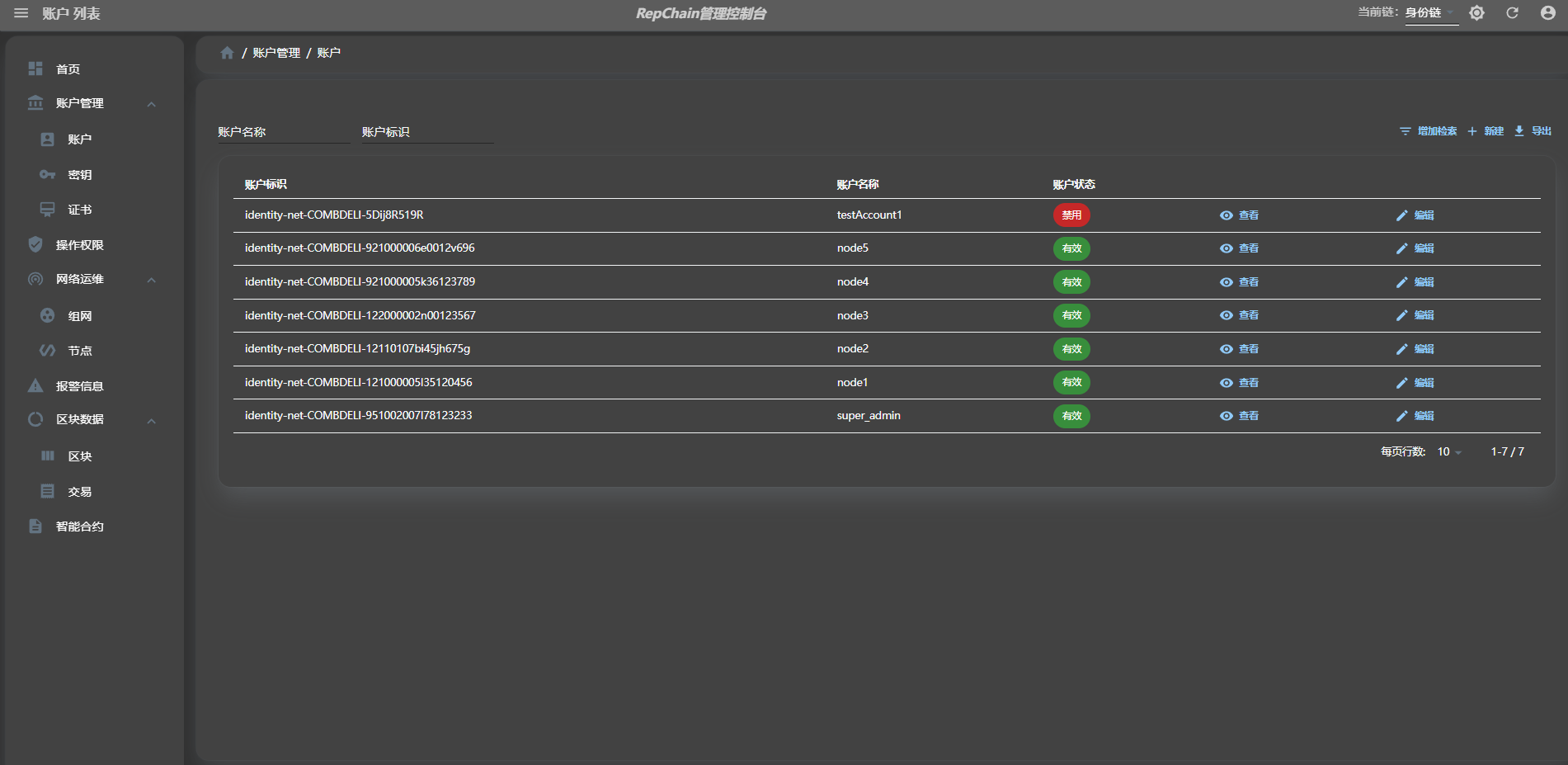1568x765 pixels.
Task: Click the pencil icon for super_admin
Action: point(1401,416)
